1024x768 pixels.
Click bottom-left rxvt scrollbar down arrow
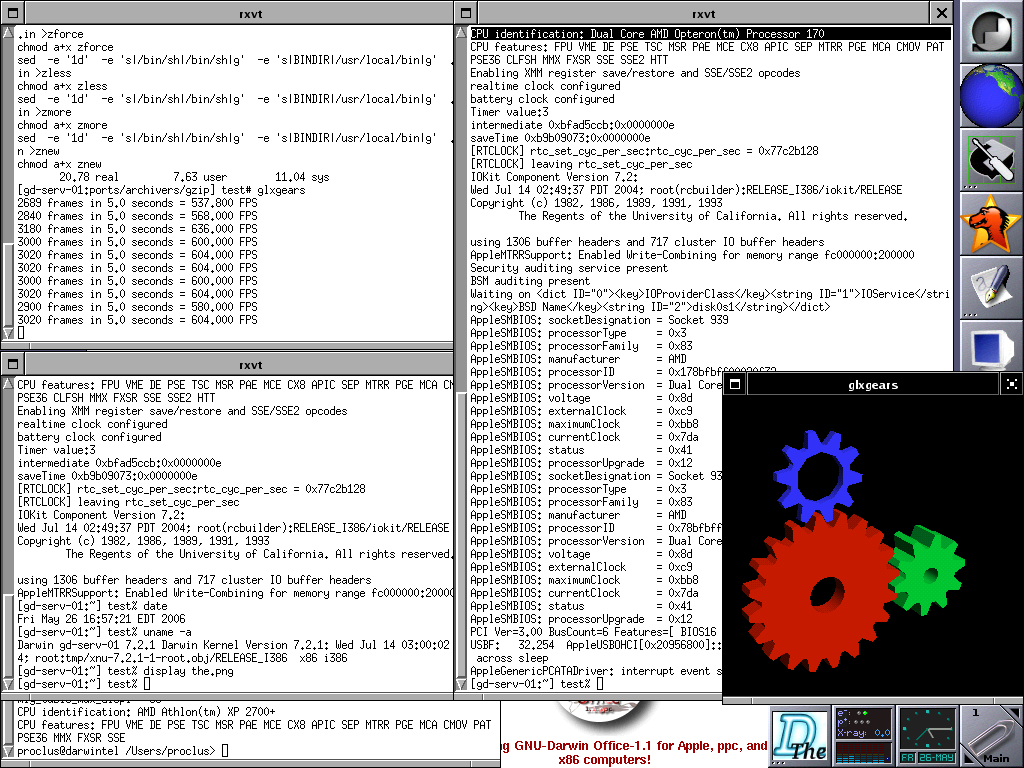(8, 684)
